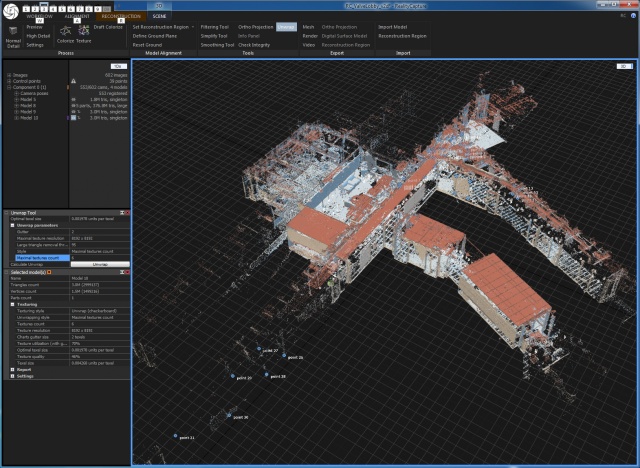Expand the Camera poses node
The width and height of the screenshot is (640, 468).
click(16, 93)
